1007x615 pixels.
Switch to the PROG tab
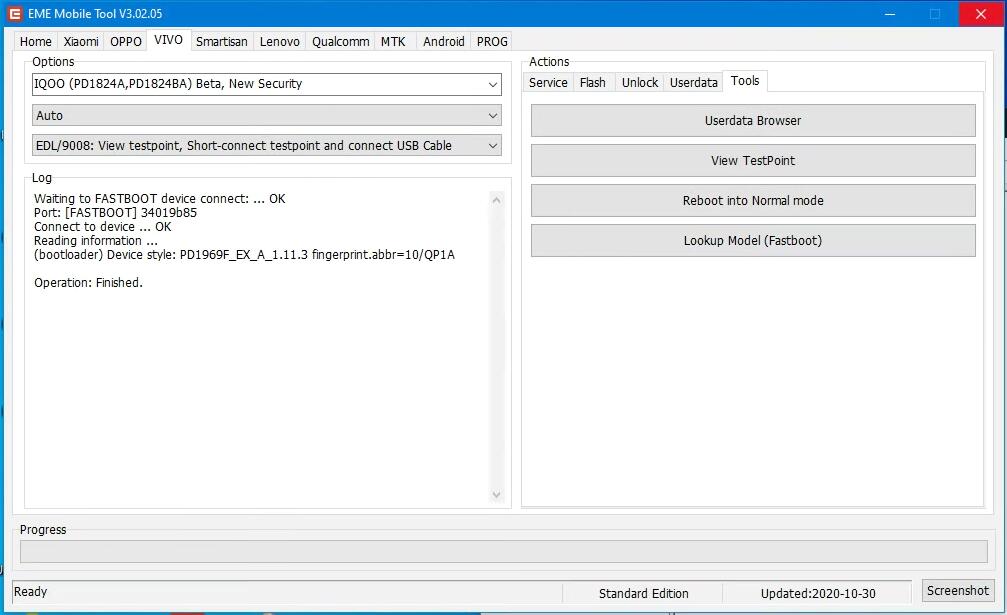click(492, 42)
